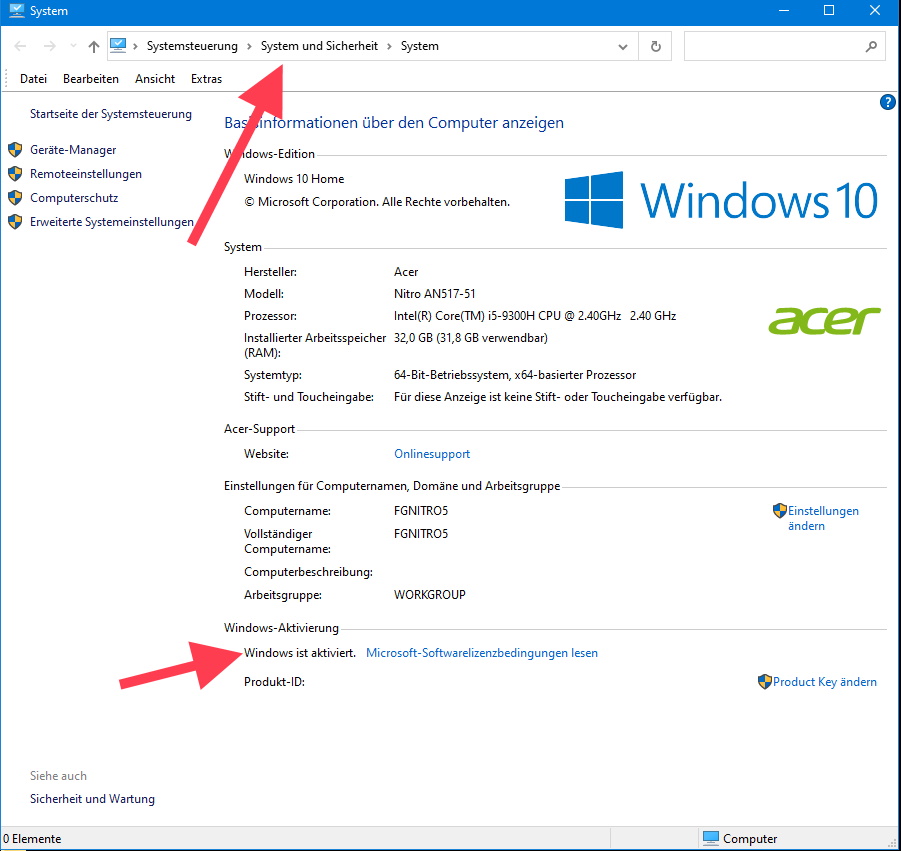Go forward with the right arrow
Image resolution: width=901 pixels, height=851 pixels.
(x=50, y=46)
